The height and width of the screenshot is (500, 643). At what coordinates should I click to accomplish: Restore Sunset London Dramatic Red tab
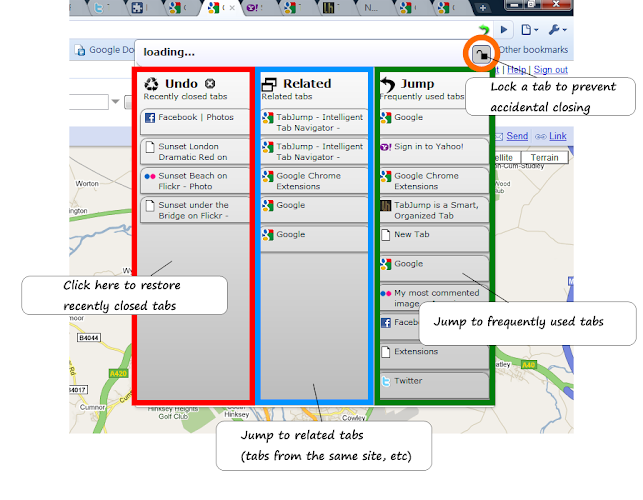(195, 151)
